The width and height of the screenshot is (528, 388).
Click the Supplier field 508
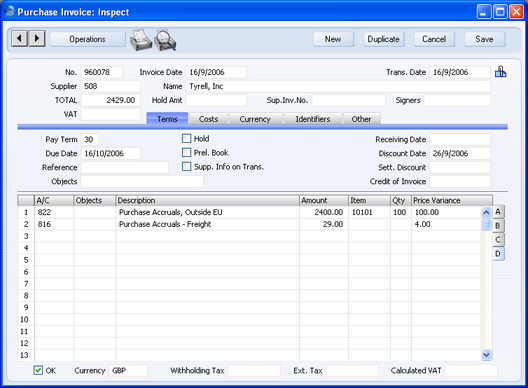(110, 86)
